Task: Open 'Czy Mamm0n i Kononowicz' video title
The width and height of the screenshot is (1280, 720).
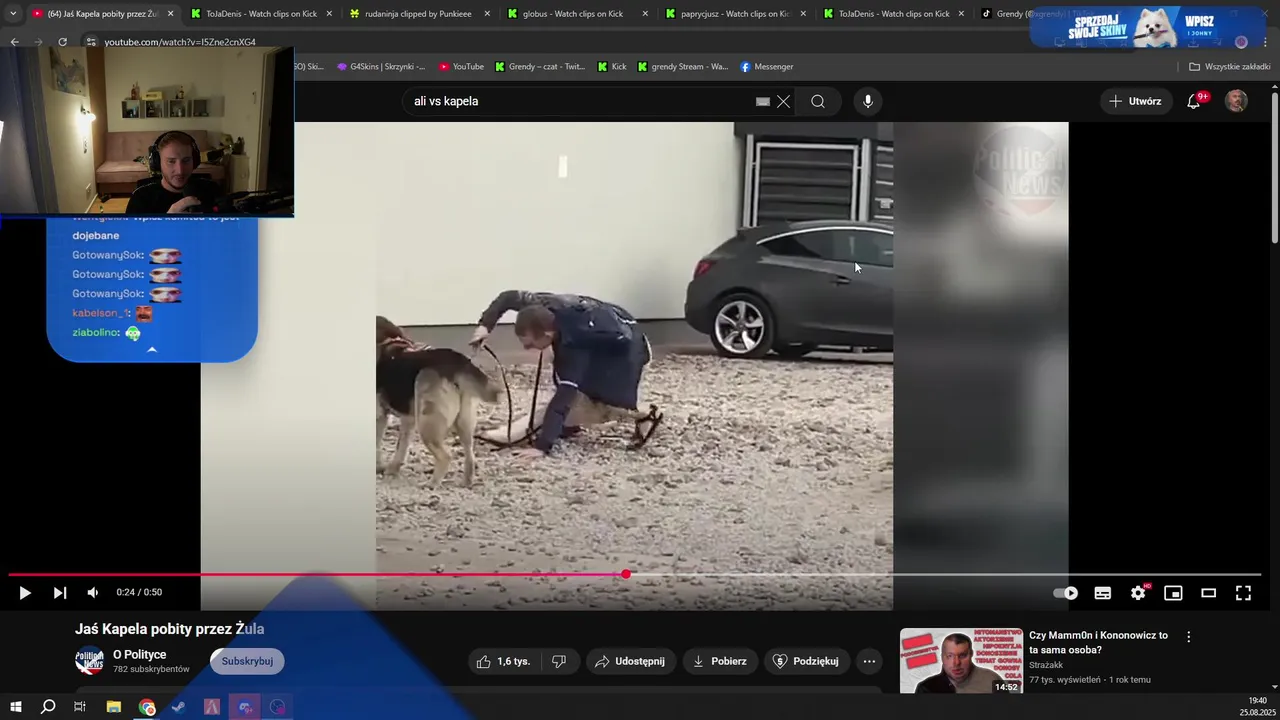Action: (1098, 642)
